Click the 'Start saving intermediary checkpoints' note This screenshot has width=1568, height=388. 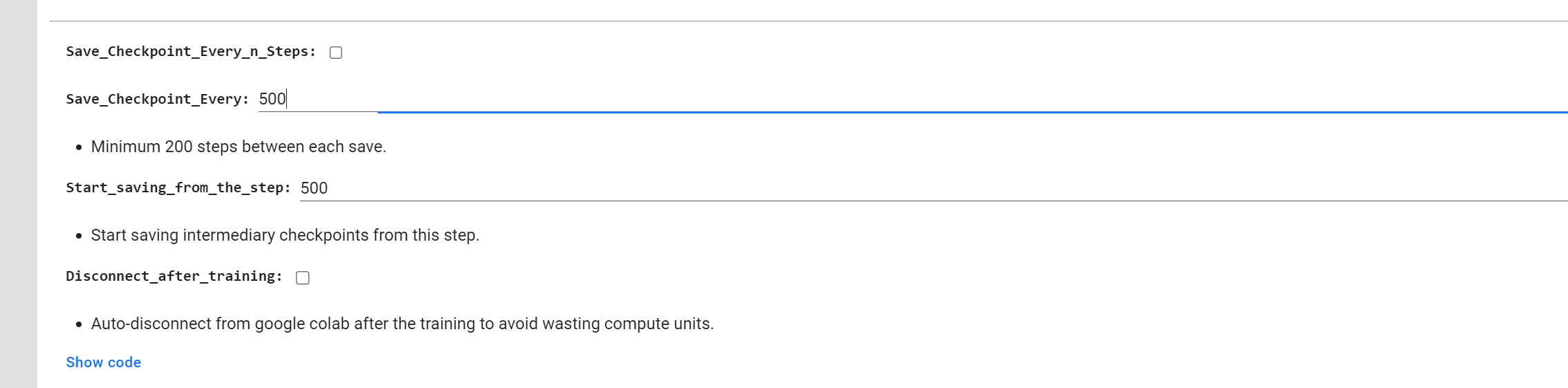[x=285, y=235]
